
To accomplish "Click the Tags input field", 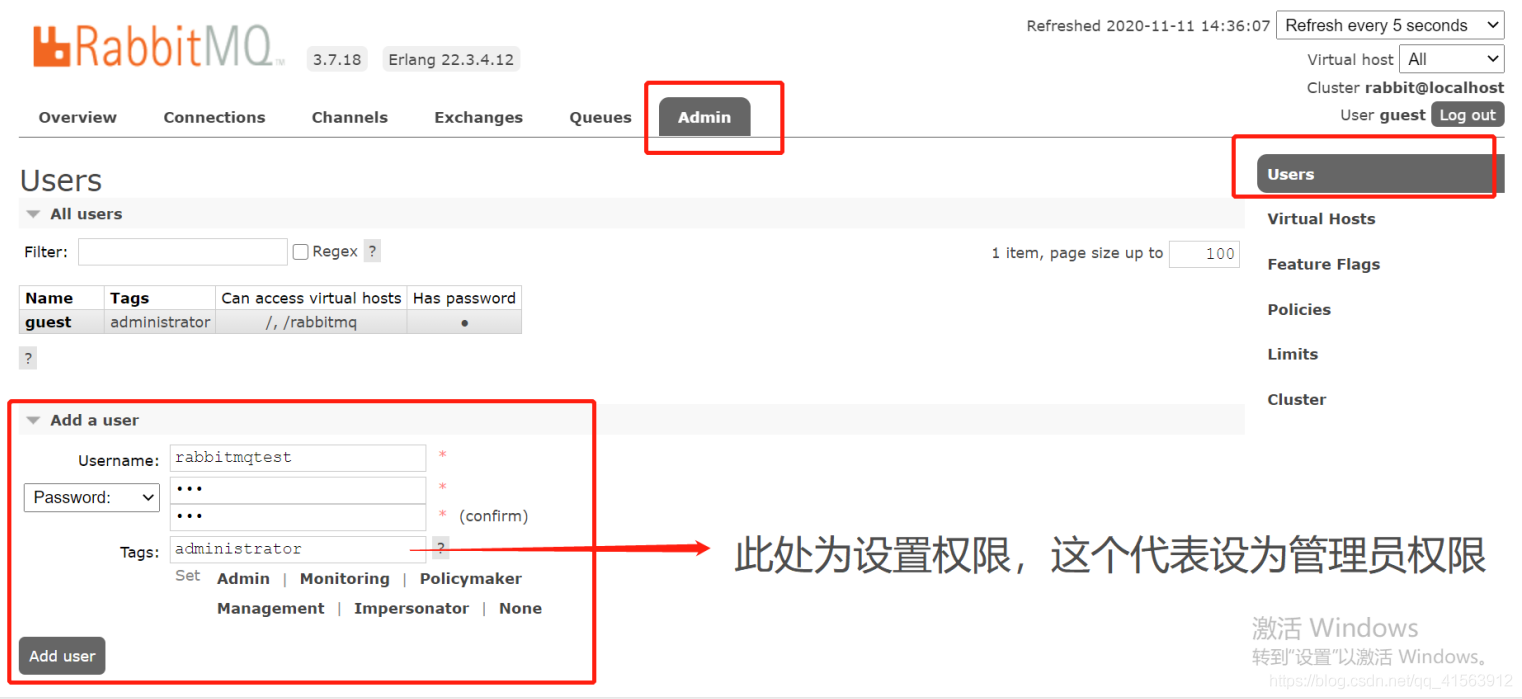I will point(298,549).
